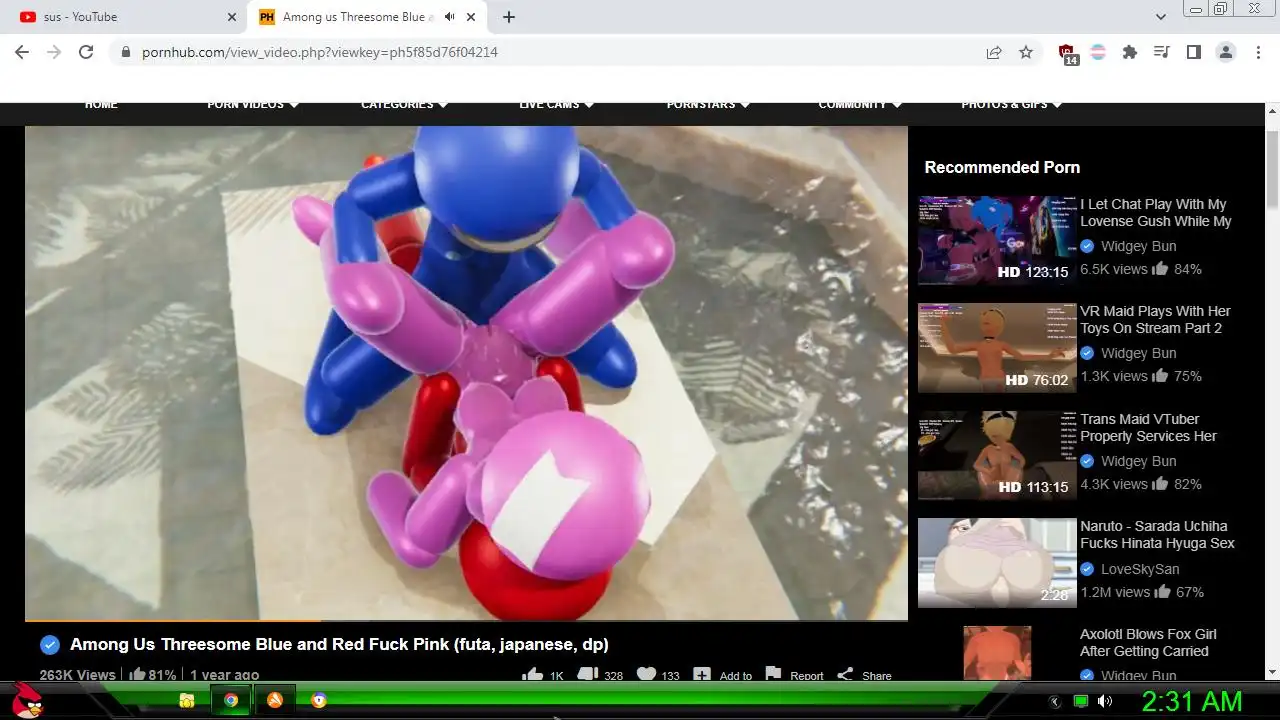Open the Chrome three-dot menu
Viewport: 1280px width, 720px height.
[1258, 52]
